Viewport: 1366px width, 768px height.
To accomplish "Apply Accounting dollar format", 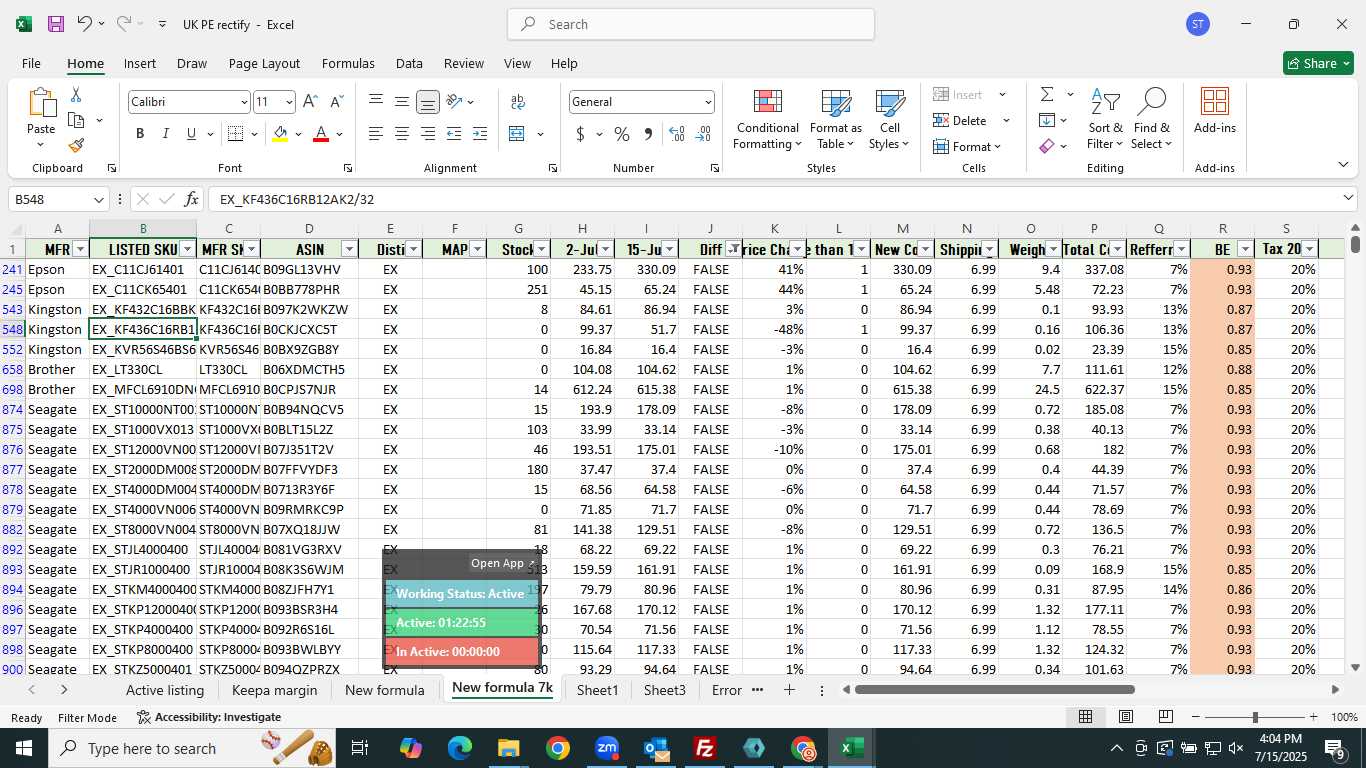I will pyautogui.click(x=581, y=133).
